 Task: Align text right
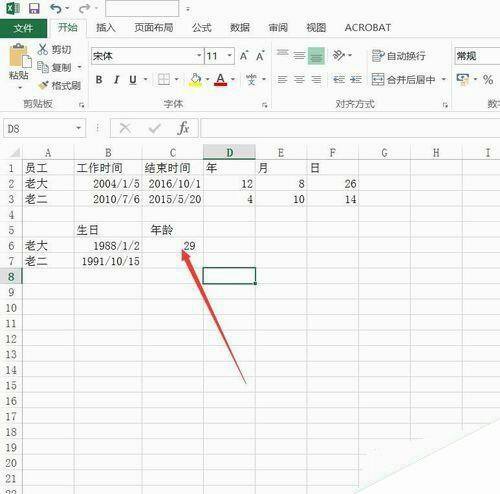pos(316,80)
